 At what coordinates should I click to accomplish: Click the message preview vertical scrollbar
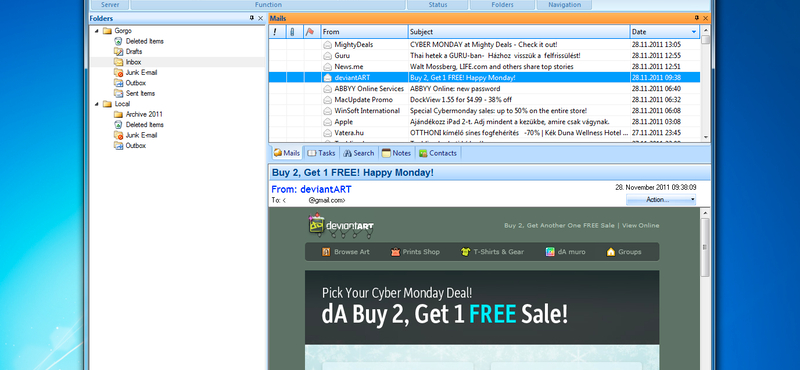pos(705,288)
